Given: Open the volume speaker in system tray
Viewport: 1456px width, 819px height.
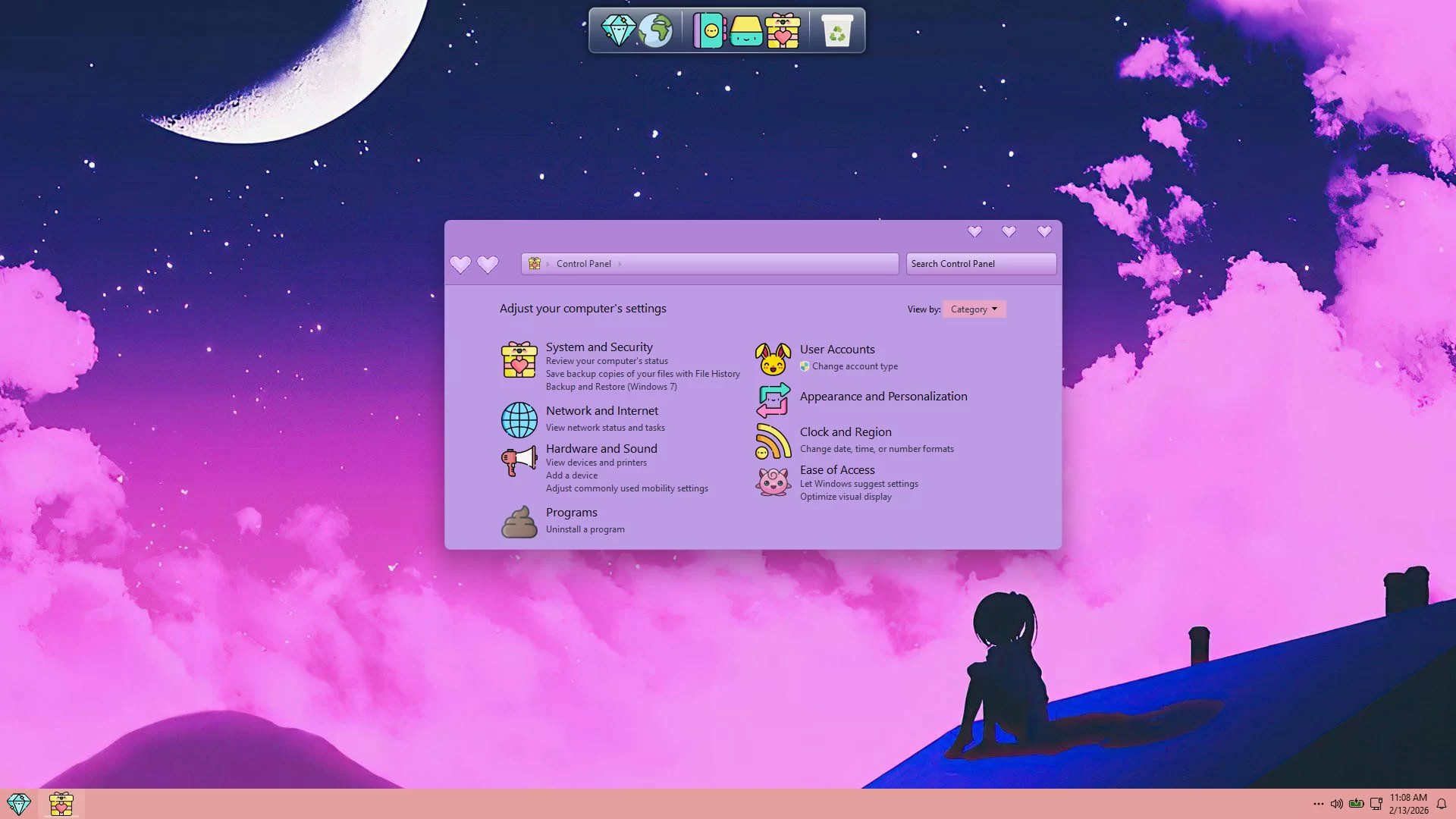Looking at the screenshot, I should coord(1336,804).
